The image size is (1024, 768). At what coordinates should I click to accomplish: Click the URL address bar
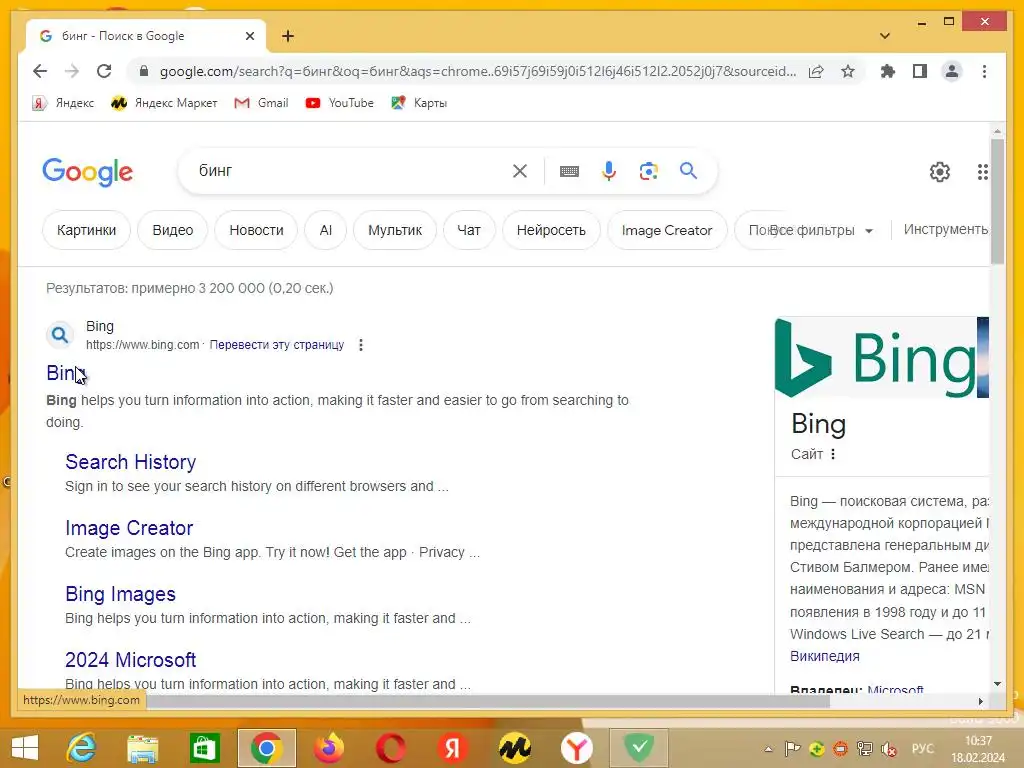click(477, 71)
